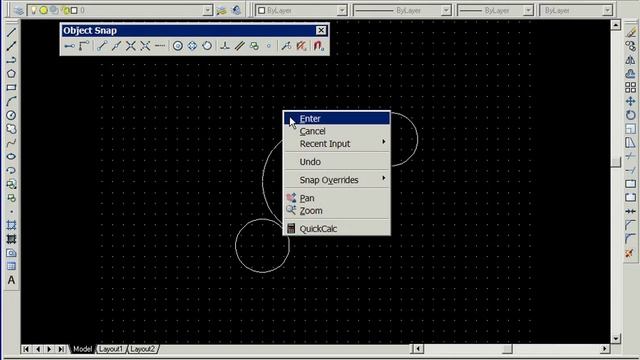The width and height of the screenshot is (640, 360).
Task: Open the Color Control ByLayer dropdown
Action: coord(342,10)
